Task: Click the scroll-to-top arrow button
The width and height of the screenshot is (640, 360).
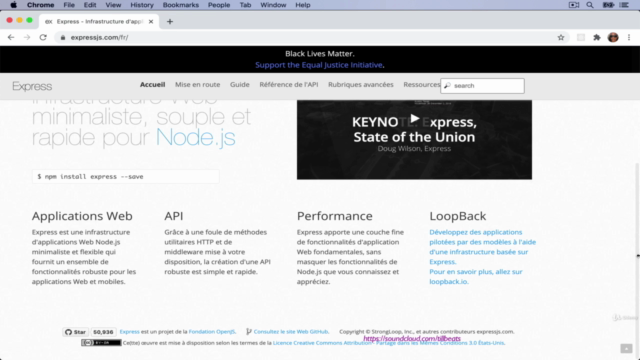Action: point(626,348)
